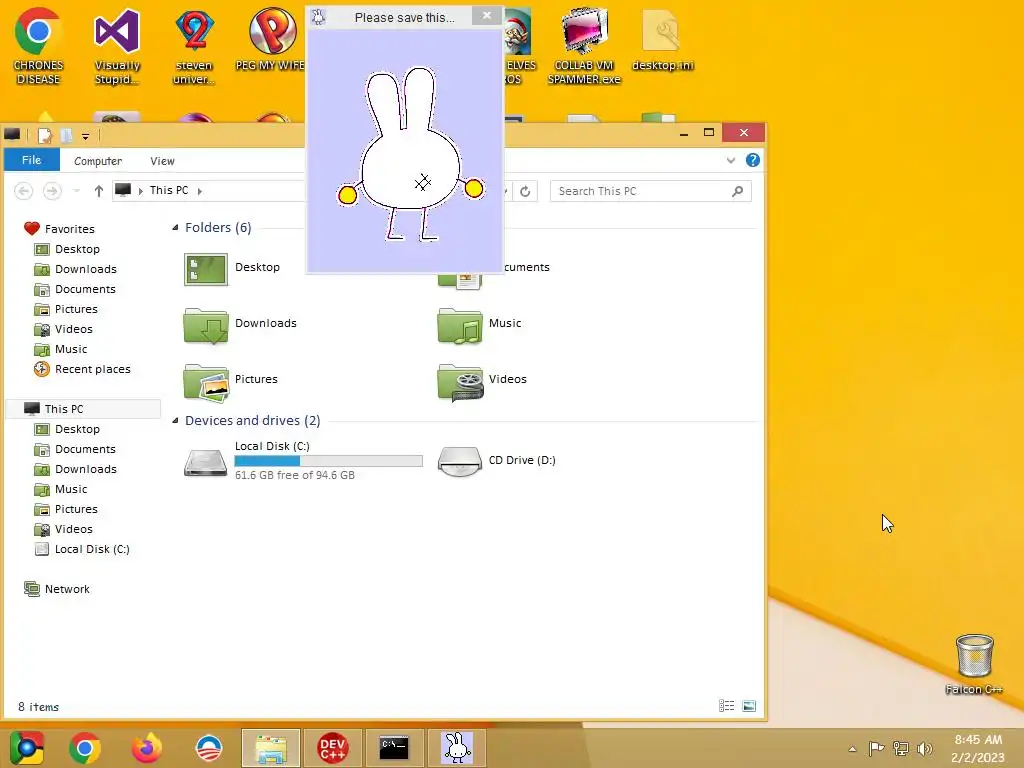
Task: Refresh the This PC view
Action: click(525, 191)
